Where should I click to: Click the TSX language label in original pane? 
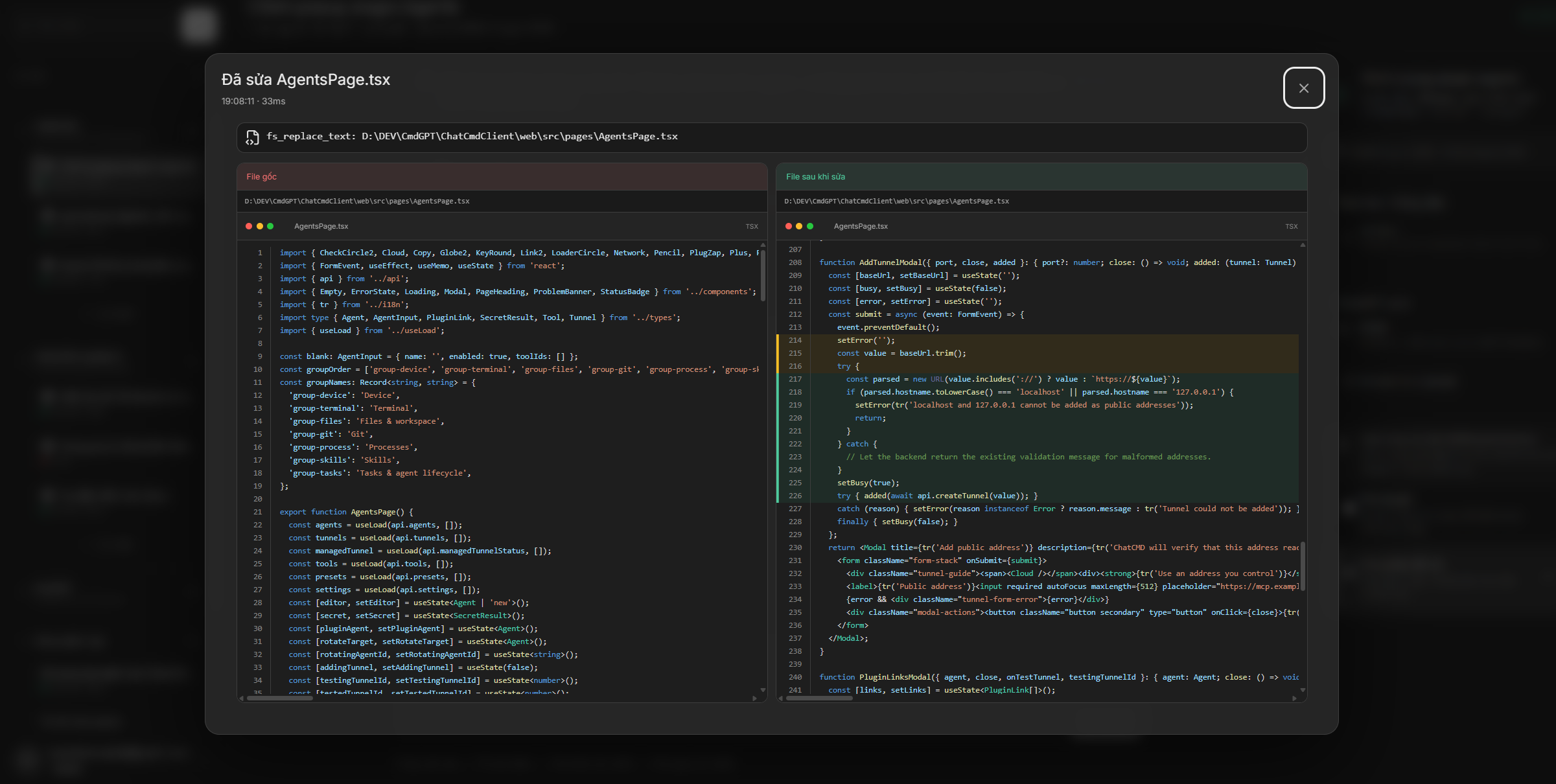(x=752, y=227)
